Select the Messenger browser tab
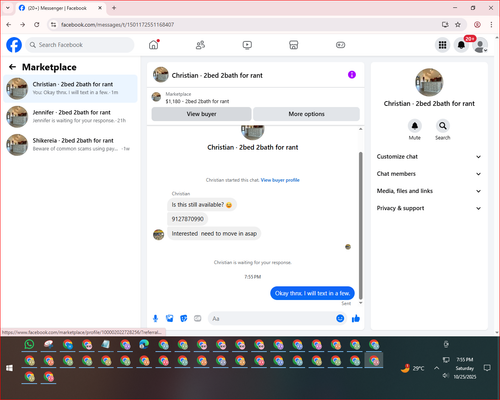Screen dimensions: 500x400 [x=60, y=8]
